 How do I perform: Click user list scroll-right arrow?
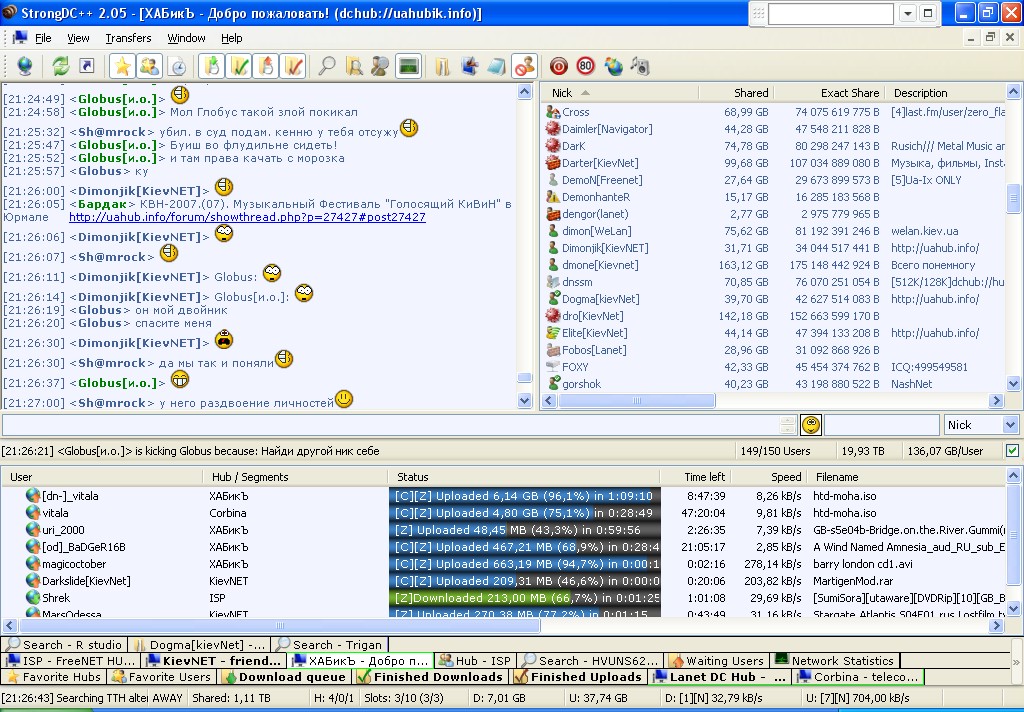point(997,400)
